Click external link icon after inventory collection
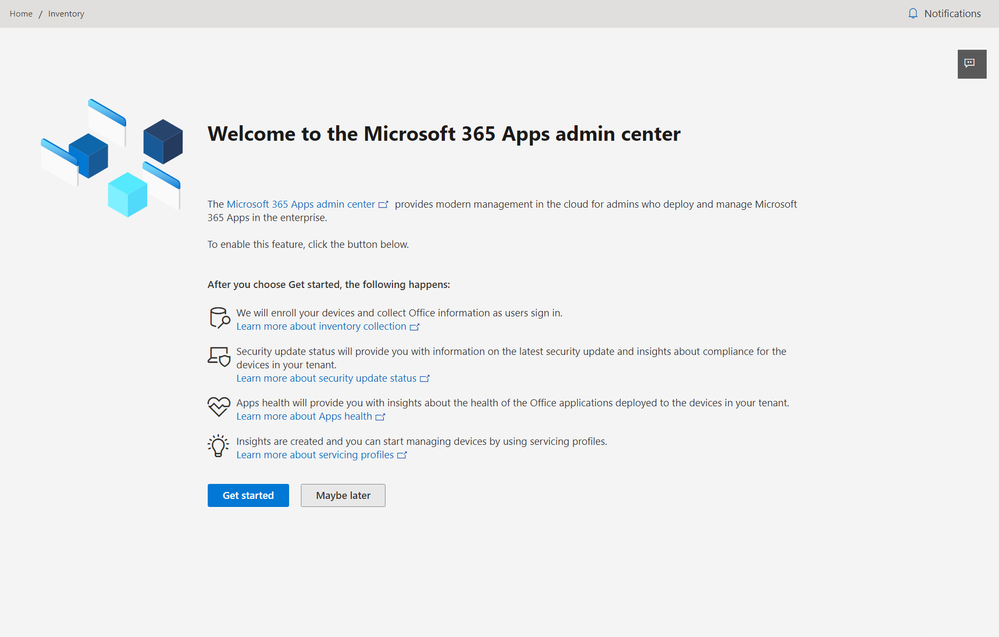Image resolution: width=999 pixels, height=637 pixels. click(414, 327)
